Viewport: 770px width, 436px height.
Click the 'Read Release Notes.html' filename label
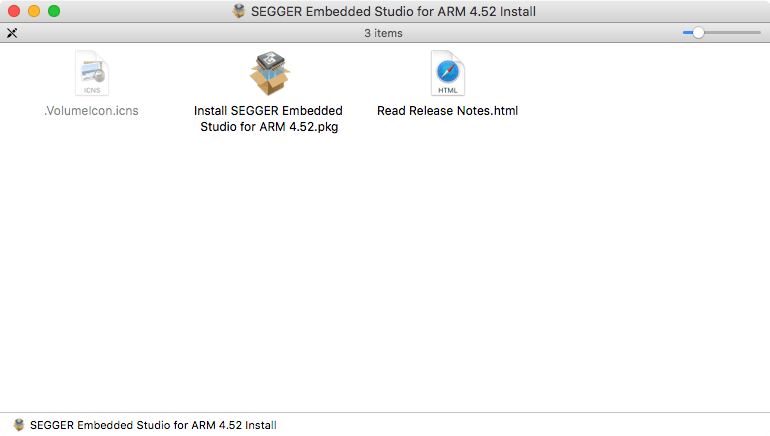447,111
